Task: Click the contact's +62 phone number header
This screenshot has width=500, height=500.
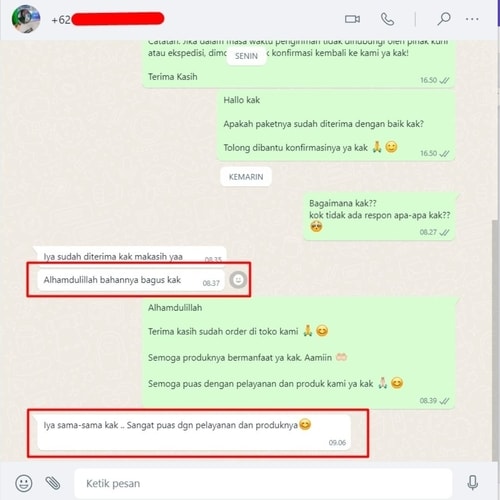Action: [107, 19]
